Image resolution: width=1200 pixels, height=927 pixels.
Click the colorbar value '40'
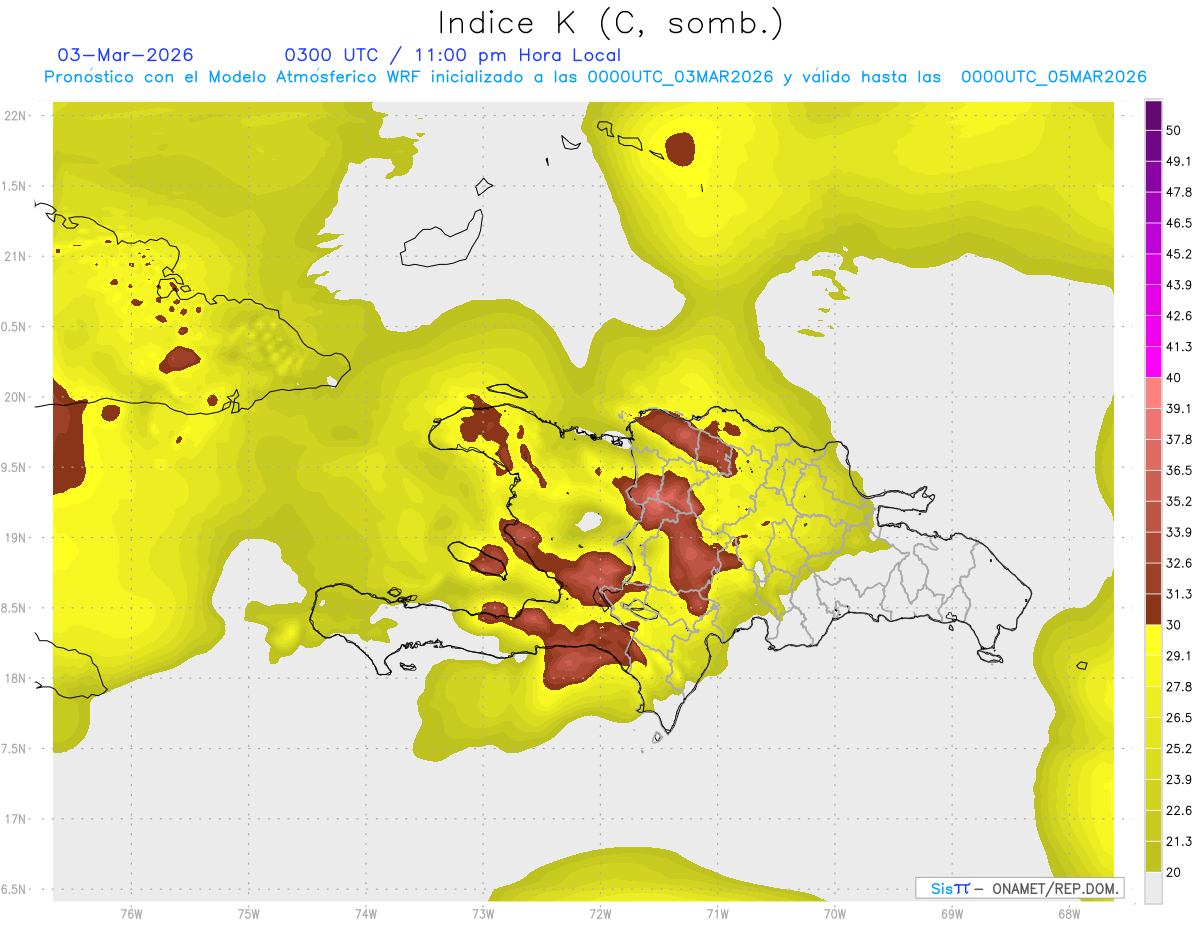[x=1175, y=378]
